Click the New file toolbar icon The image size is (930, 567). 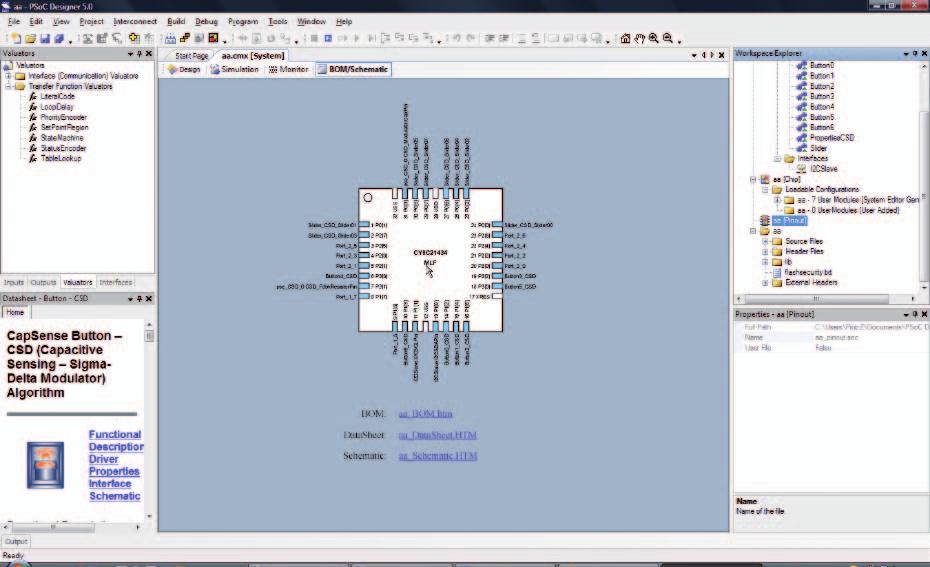pos(16,38)
